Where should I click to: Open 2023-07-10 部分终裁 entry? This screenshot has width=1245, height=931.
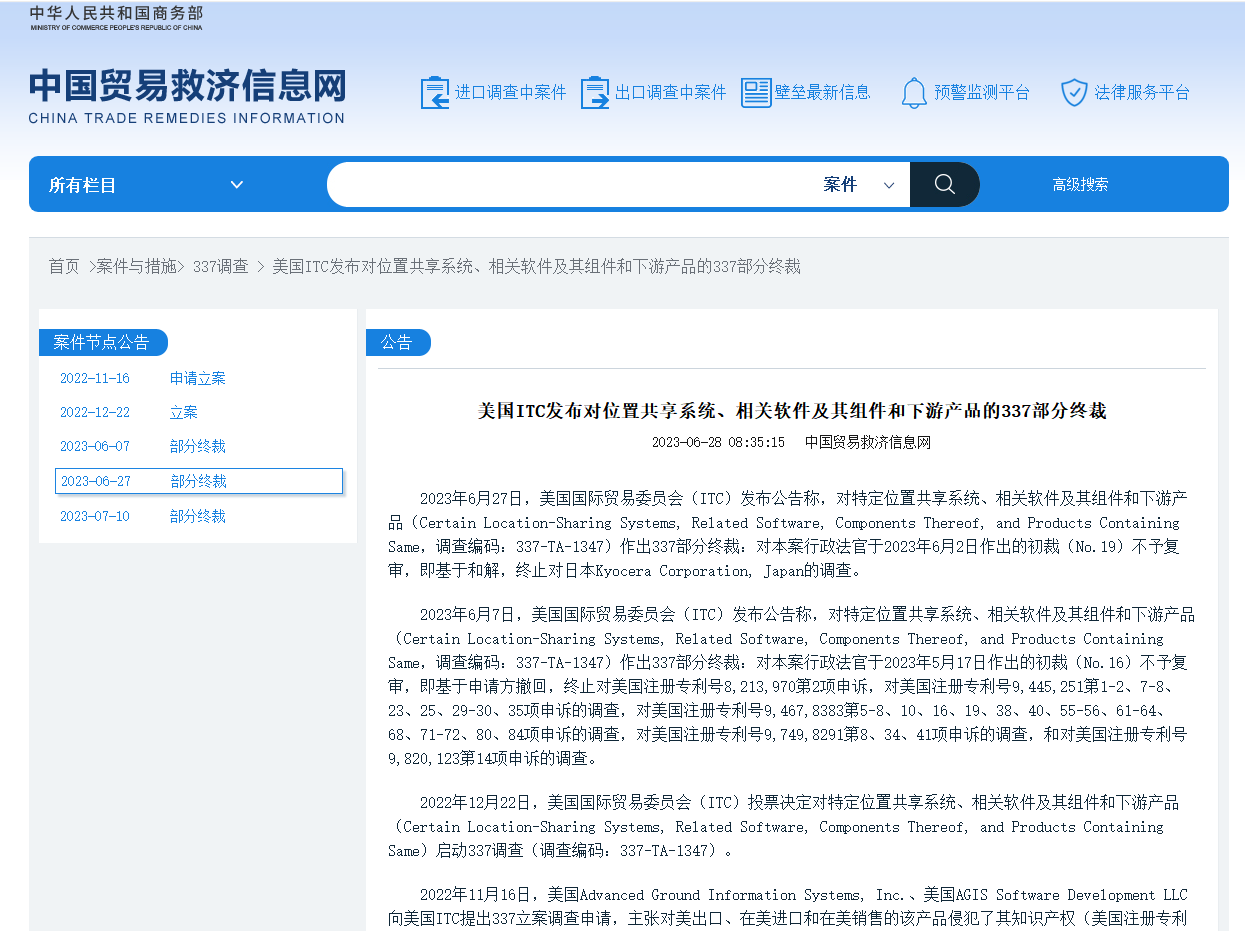[198, 516]
